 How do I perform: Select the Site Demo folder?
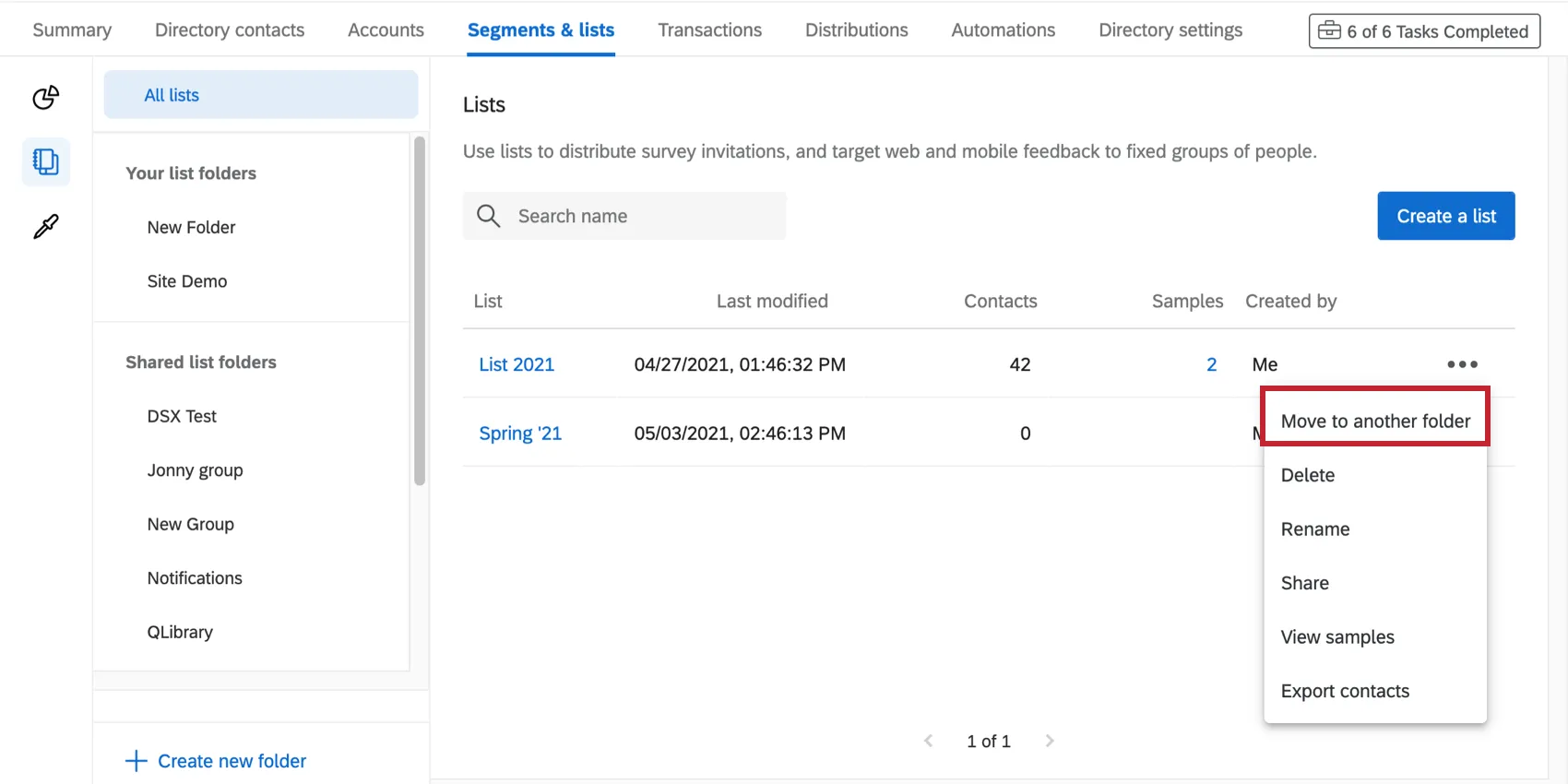[x=187, y=281]
